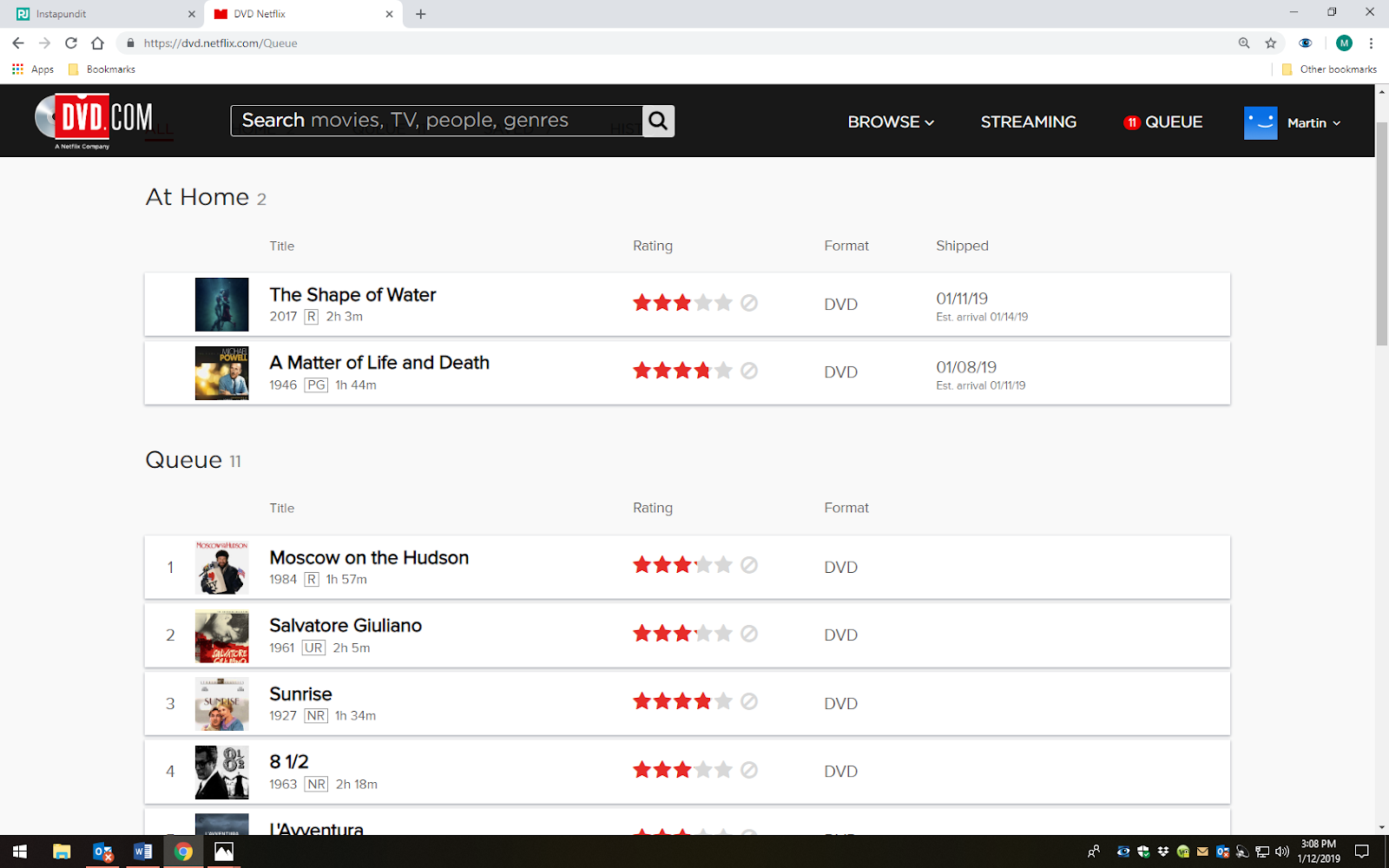The width and height of the screenshot is (1389, 868).
Task: Open the pinned Outlook app on taskbar
Action: (x=102, y=852)
